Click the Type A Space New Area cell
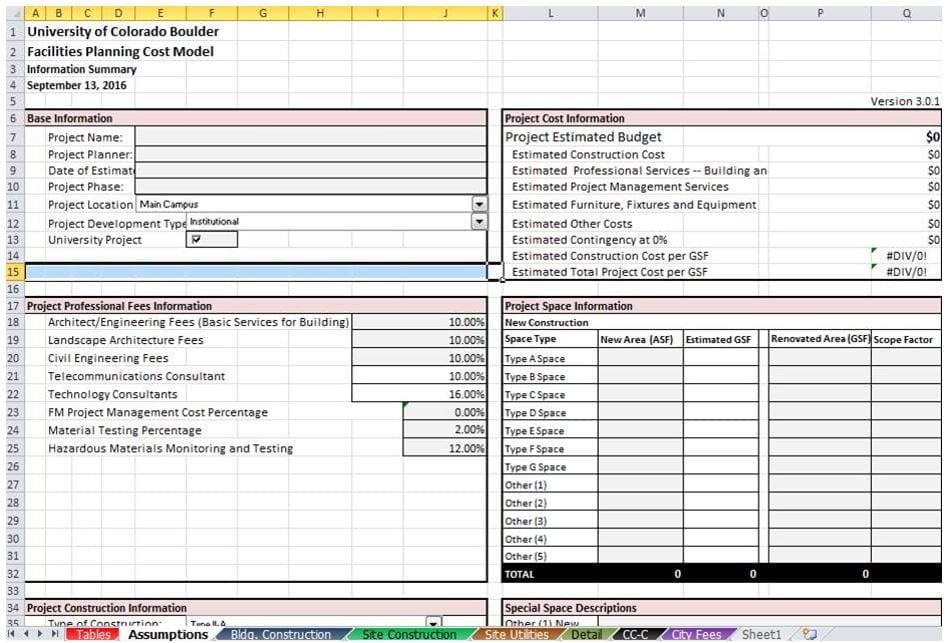This screenshot has width=950, height=643. [x=640, y=359]
